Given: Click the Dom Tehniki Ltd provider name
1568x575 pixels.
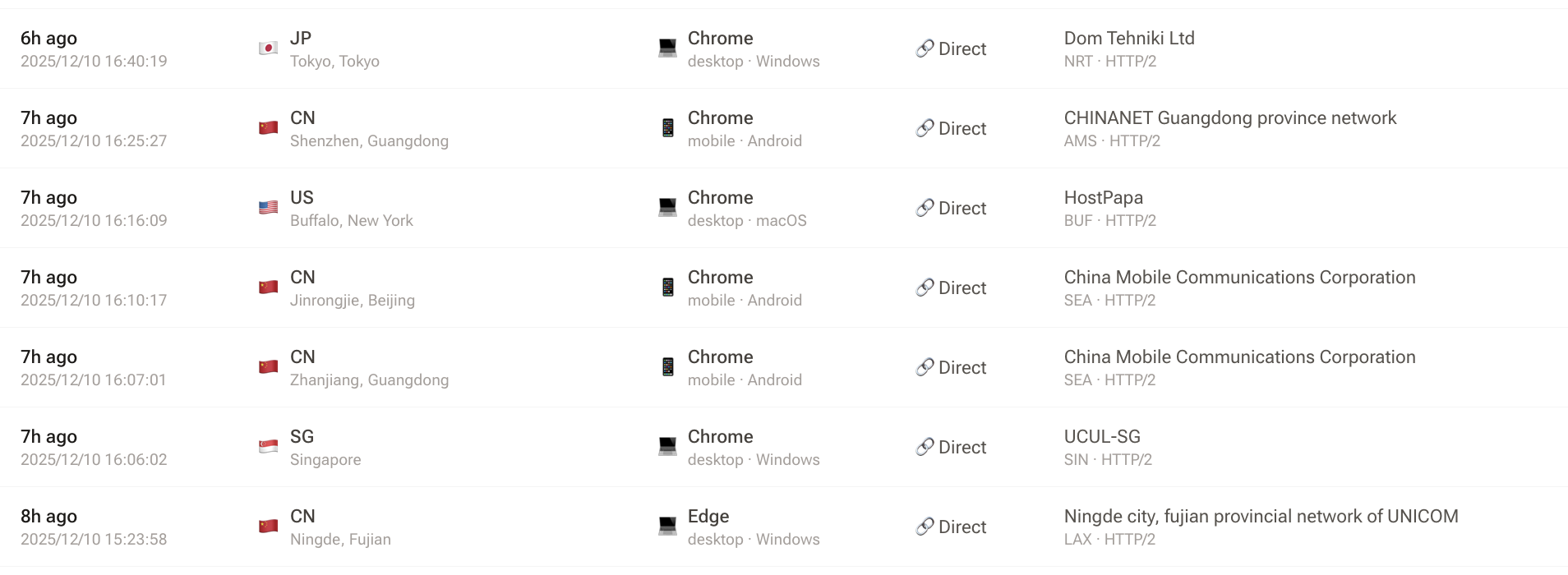Looking at the screenshot, I should tap(1128, 39).
